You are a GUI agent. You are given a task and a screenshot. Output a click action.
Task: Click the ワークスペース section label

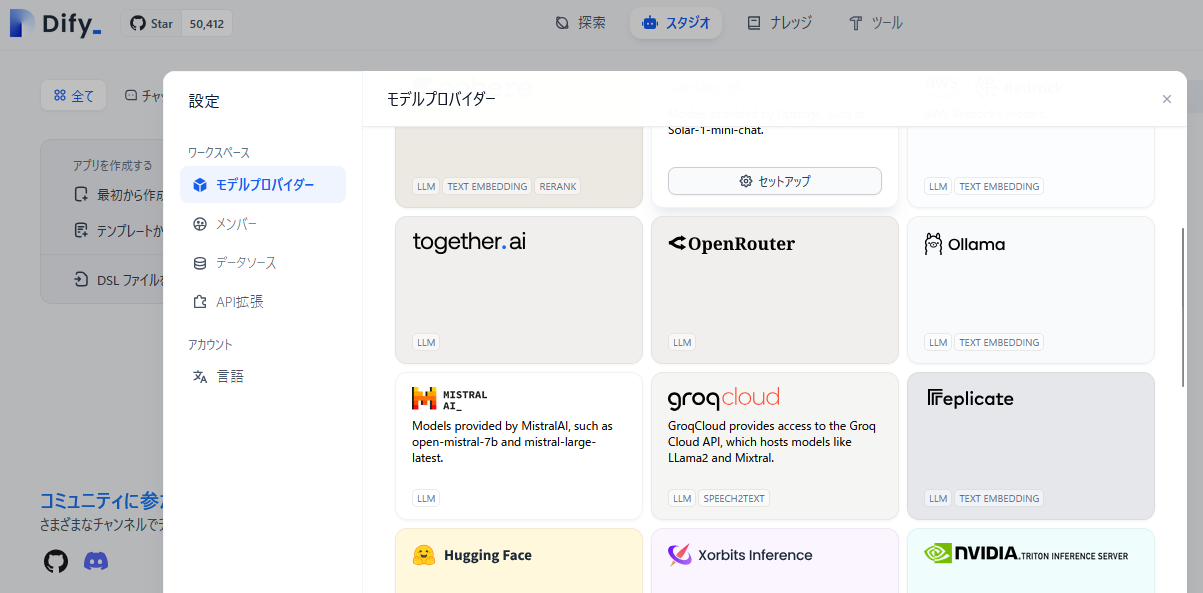click(219, 153)
